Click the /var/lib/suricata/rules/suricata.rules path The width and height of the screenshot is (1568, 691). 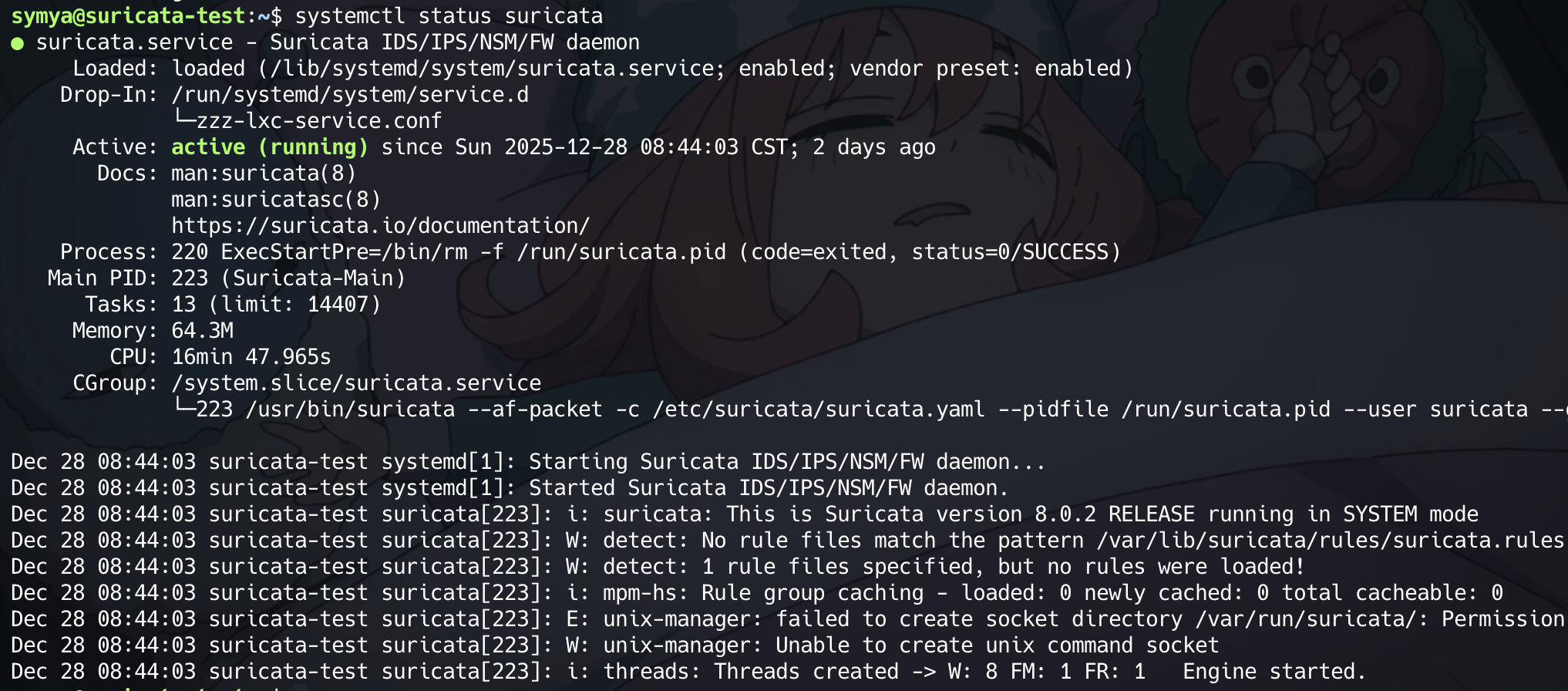[1331, 541]
